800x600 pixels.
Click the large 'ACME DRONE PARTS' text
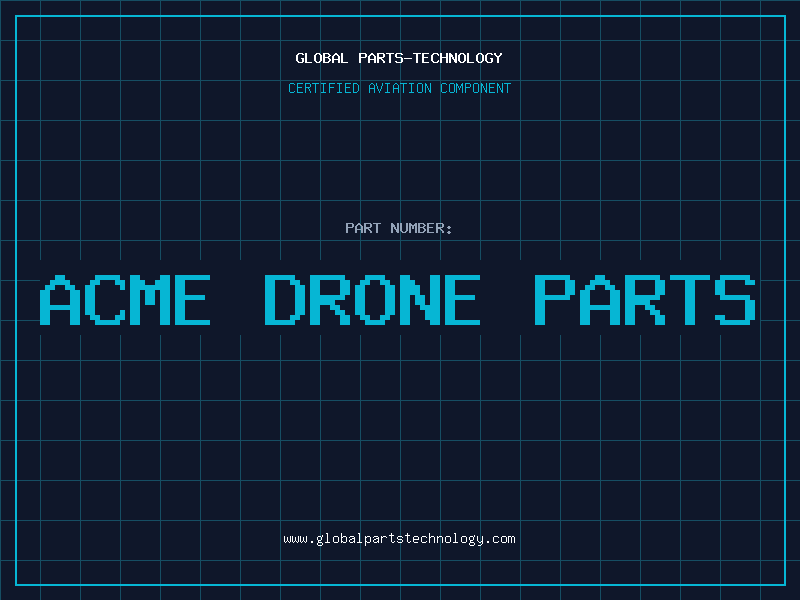point(398,300)
